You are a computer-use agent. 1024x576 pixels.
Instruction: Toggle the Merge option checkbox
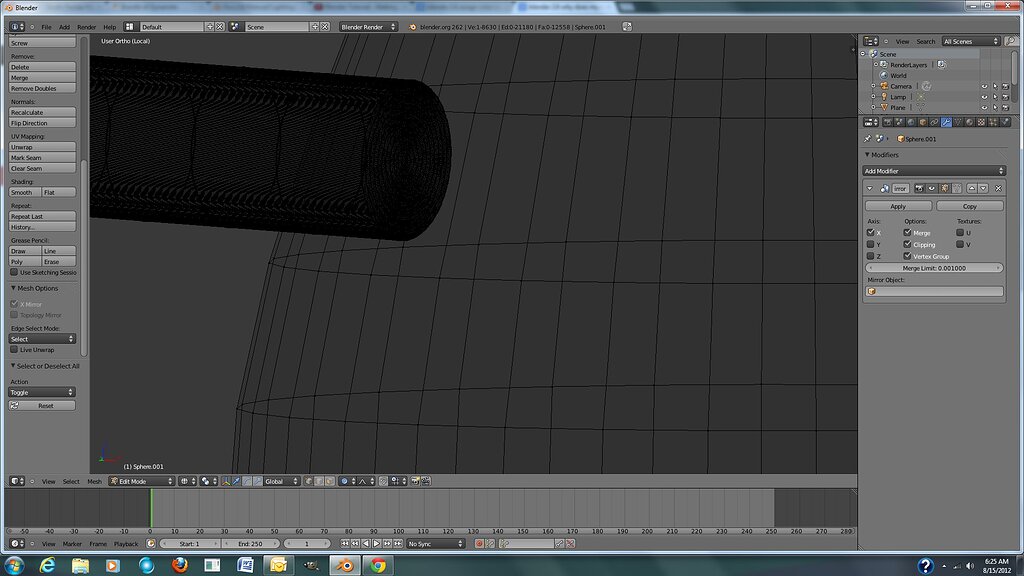[x=907, y=232]
